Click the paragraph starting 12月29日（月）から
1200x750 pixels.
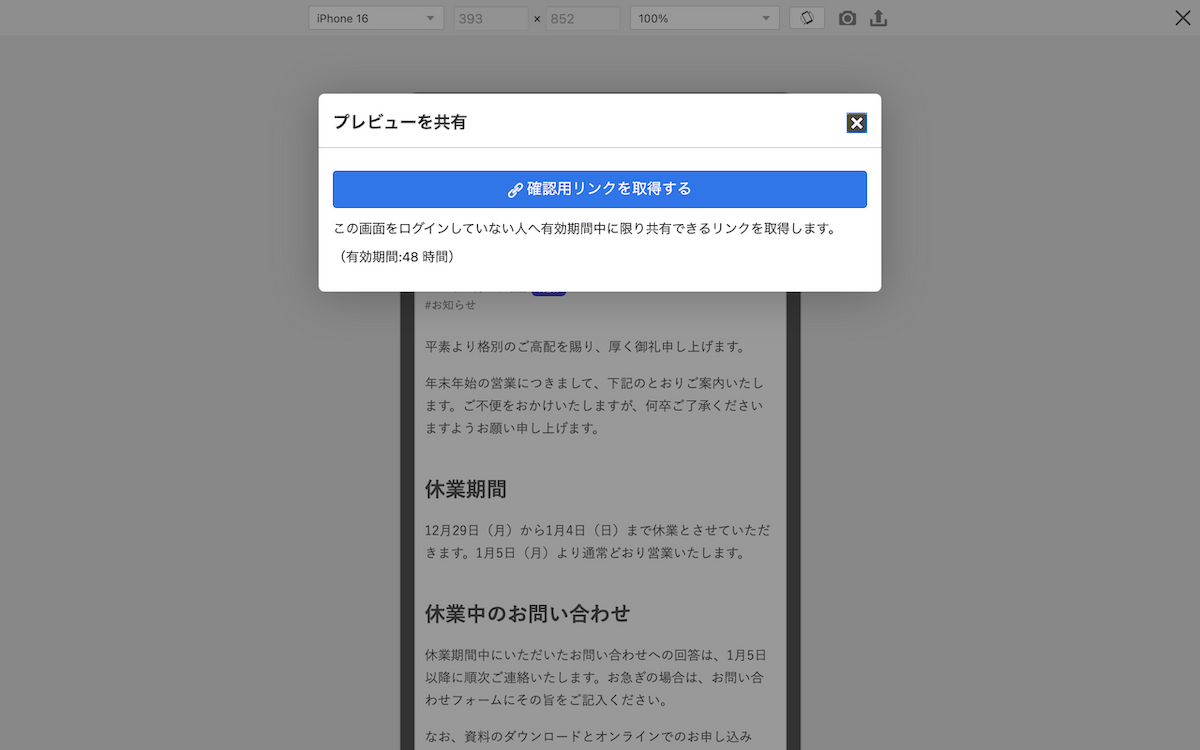597,541
